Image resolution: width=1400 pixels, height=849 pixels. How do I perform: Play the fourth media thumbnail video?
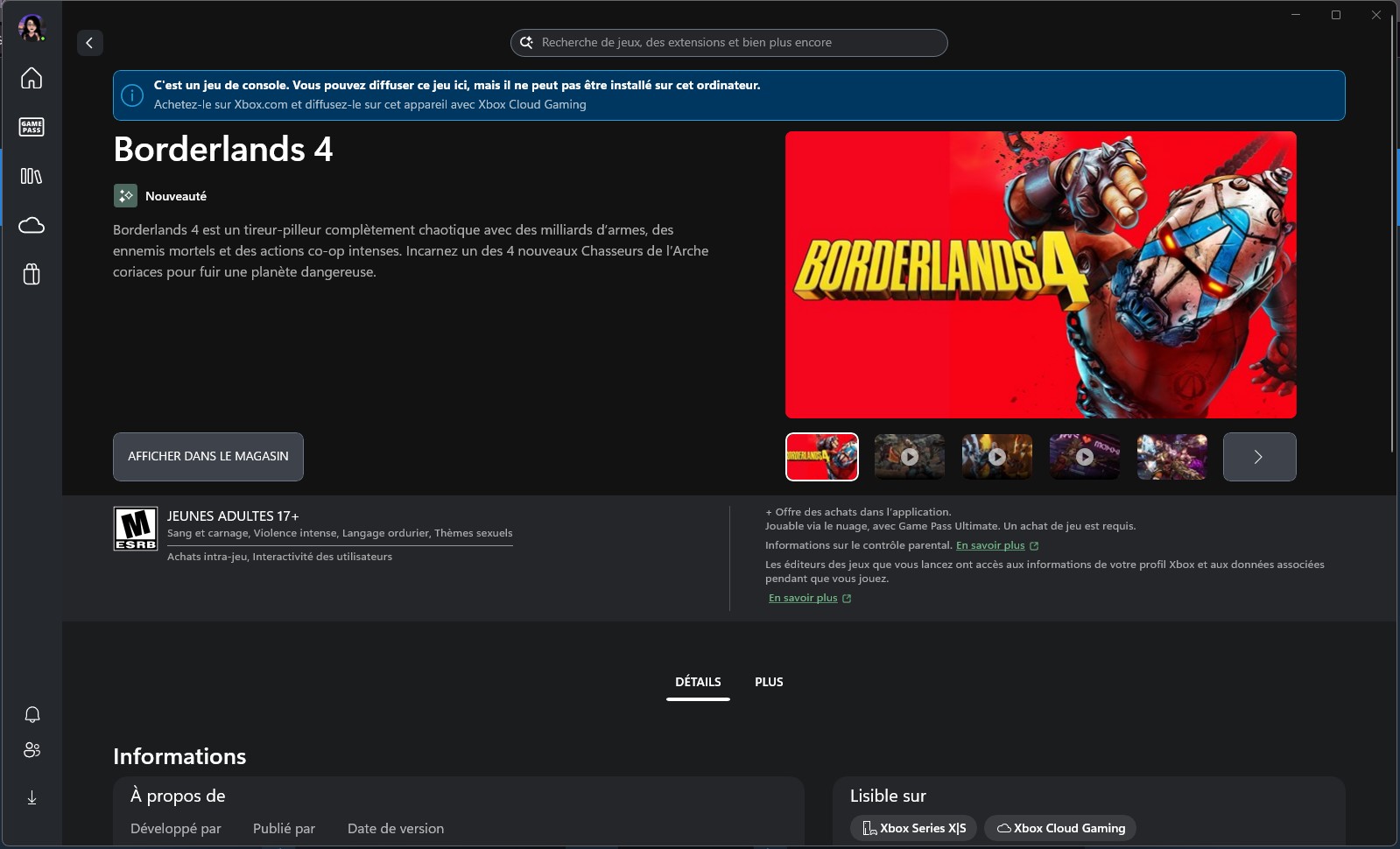1085,457
